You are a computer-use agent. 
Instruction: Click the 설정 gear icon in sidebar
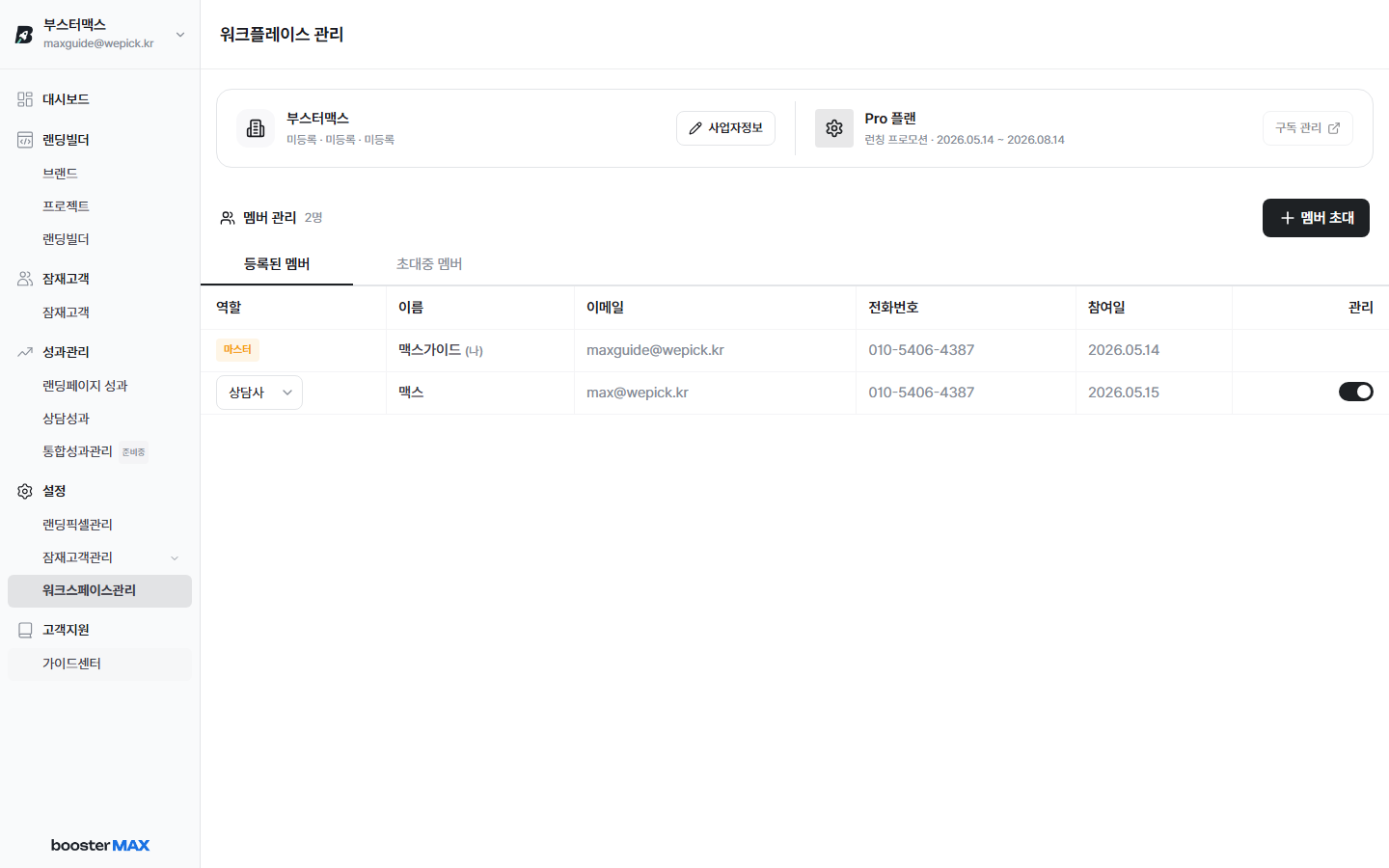click(x=25, y=491)
